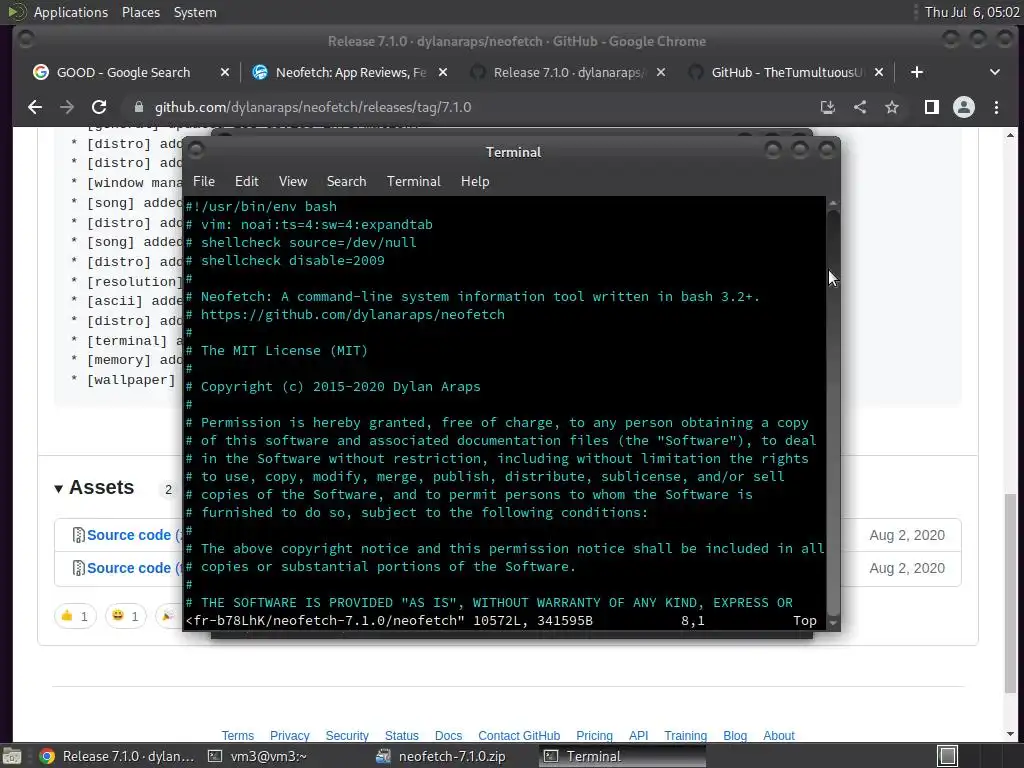Image resolution: width=1024 pixels, height=768 pixels.
Task: Click show desktop icon in bottom panel
Action: 11,756
